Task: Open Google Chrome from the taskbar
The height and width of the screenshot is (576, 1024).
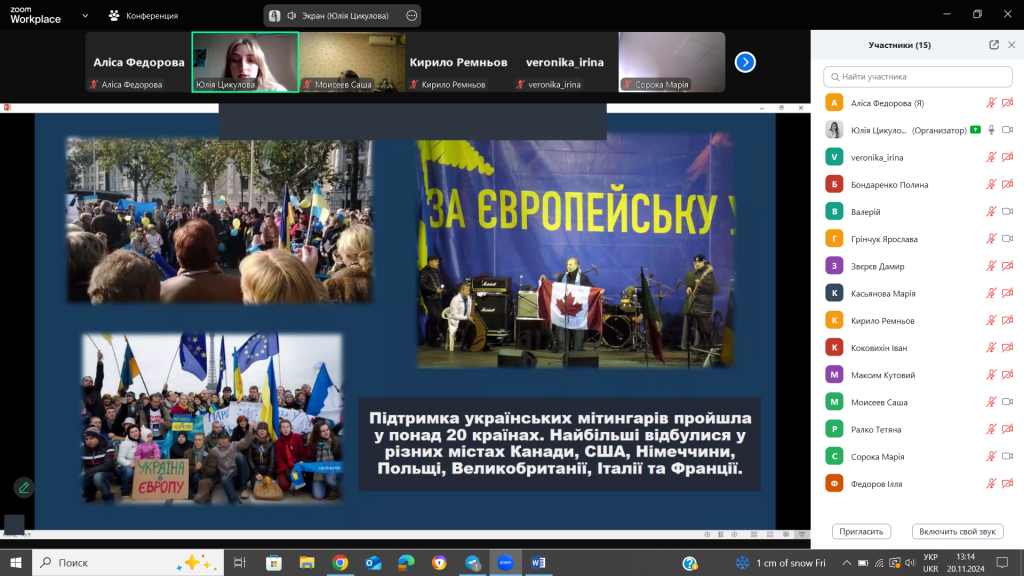Action: tap(340, 563)
